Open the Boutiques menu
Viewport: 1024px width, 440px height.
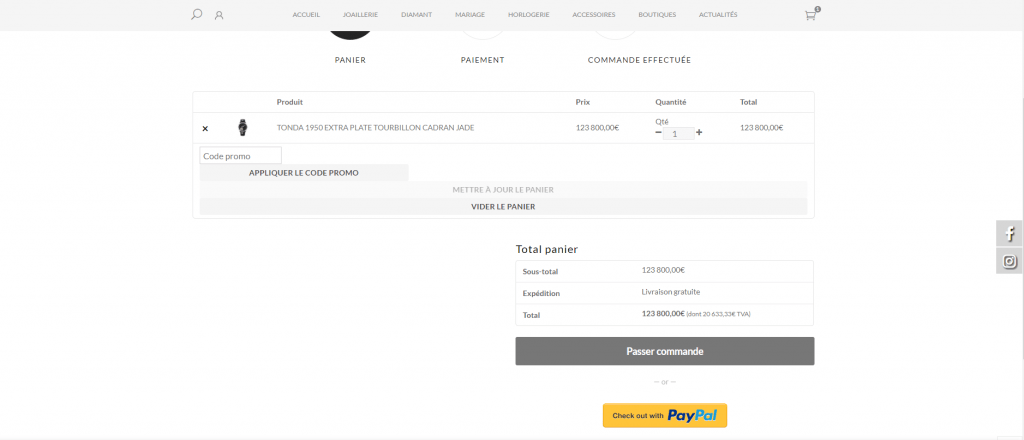(x=657, y=14)
